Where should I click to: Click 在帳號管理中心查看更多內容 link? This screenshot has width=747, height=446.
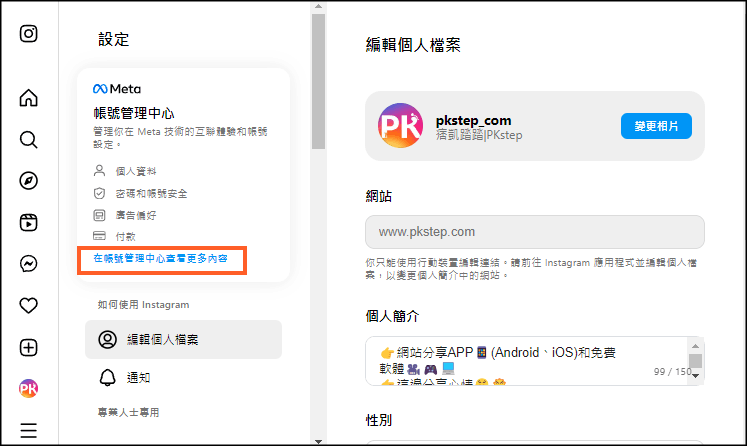(x=161, y=258)
